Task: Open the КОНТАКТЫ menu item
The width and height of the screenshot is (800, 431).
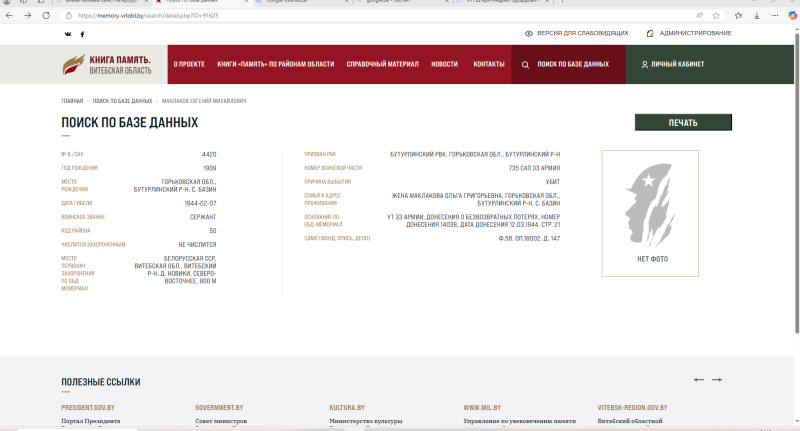Action: [x=489, y=64]
